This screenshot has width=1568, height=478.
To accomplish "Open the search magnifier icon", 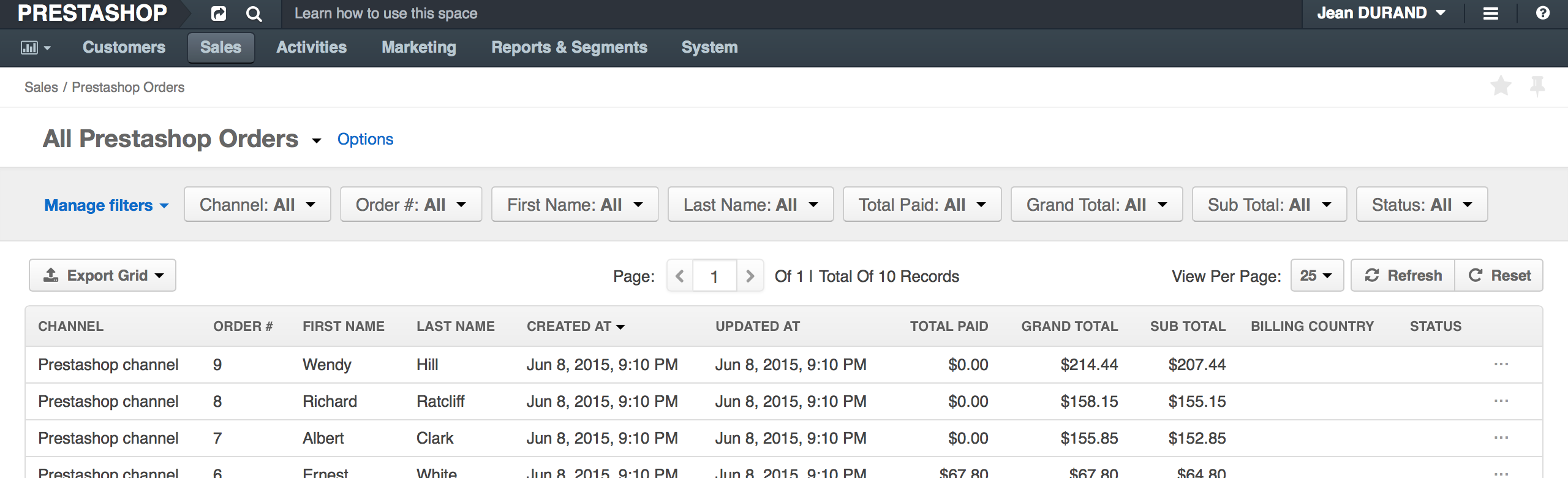I will coord(254,13).
